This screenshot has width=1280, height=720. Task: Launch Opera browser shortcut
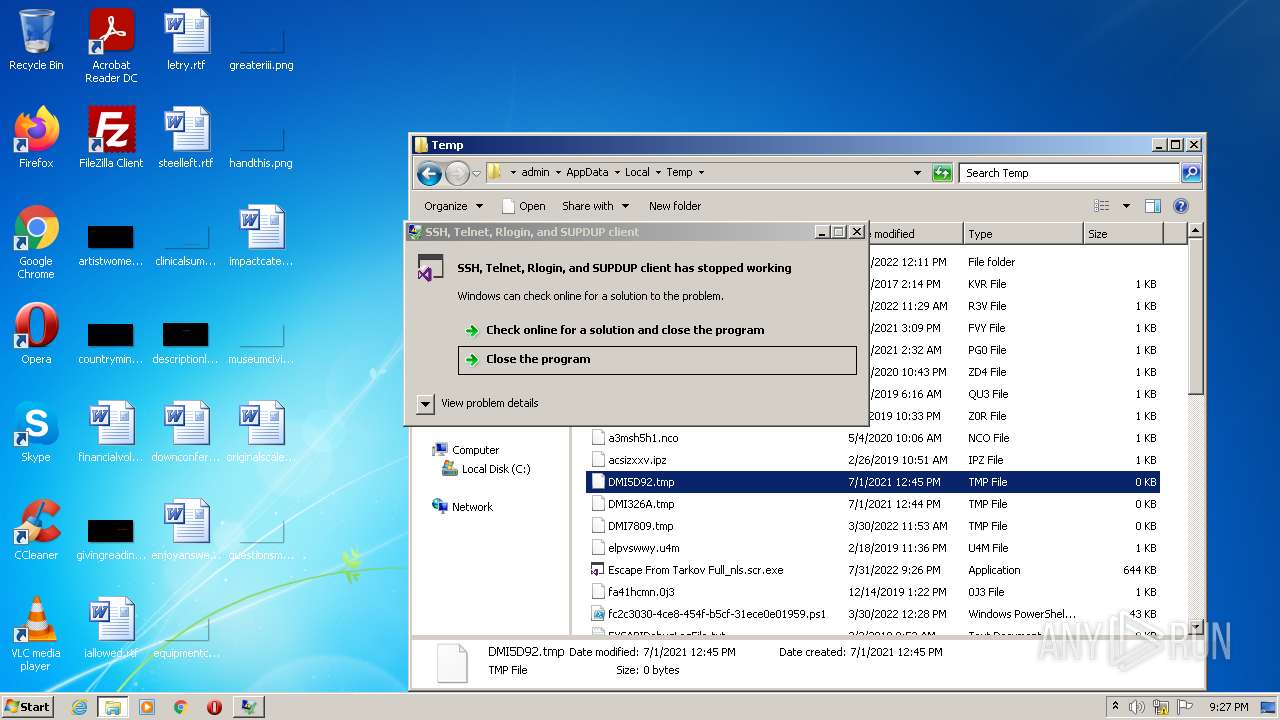(x=36, y=334)
